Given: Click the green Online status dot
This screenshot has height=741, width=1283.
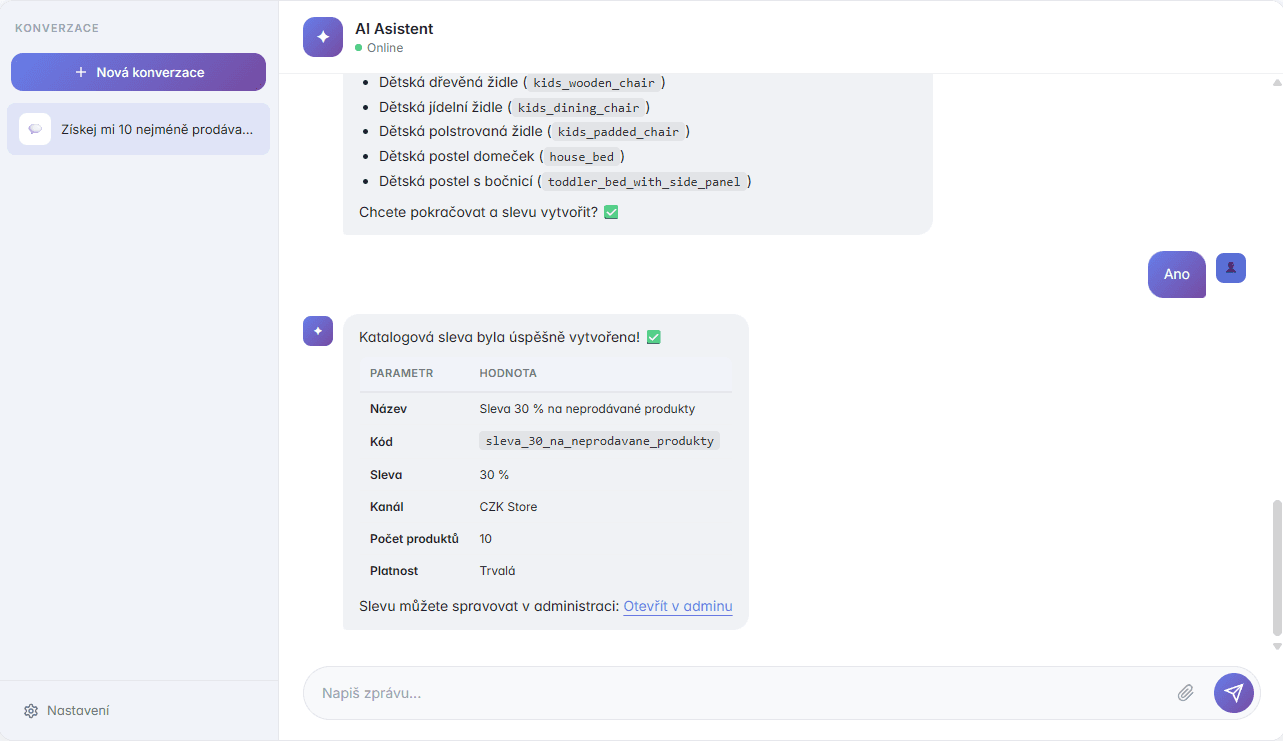Looking at the screenshot, I should tap(361, 46).
